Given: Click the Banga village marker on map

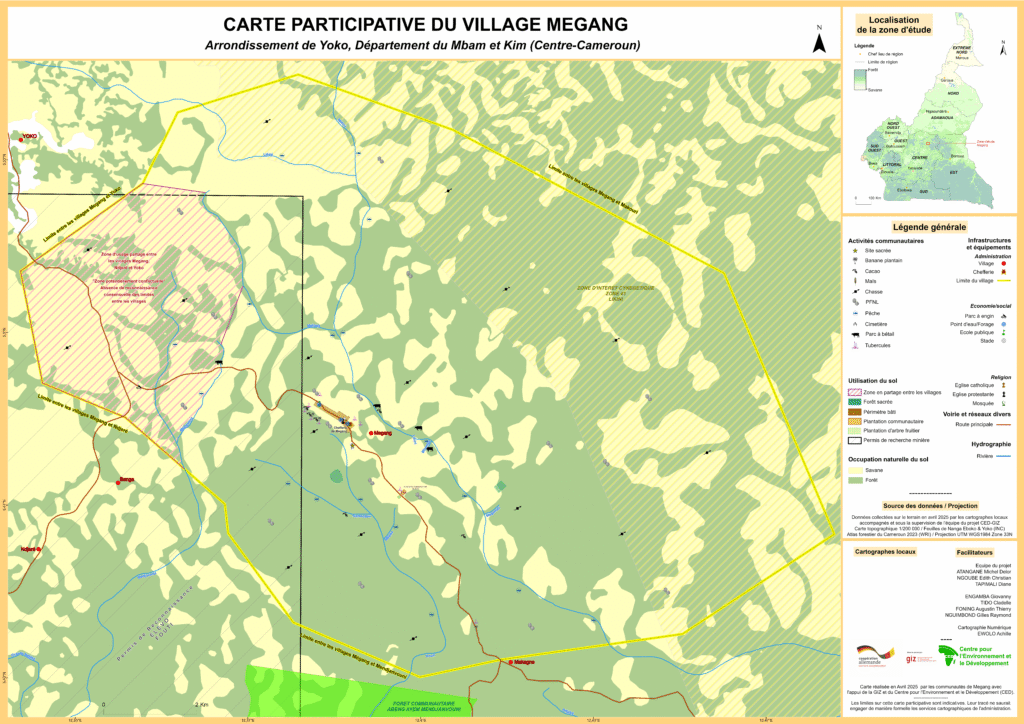Looking at the screenshot, I should coord(118,482).
